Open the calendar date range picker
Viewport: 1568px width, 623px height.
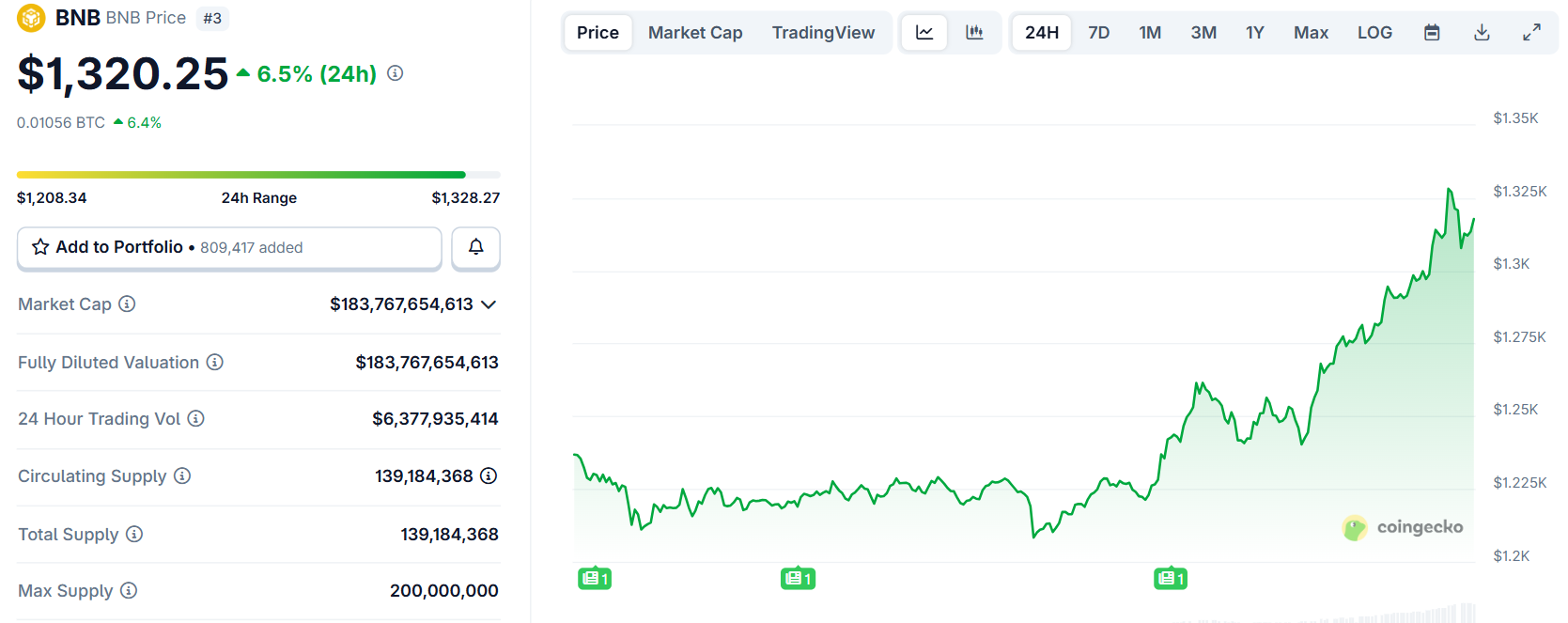[1431, 33]
